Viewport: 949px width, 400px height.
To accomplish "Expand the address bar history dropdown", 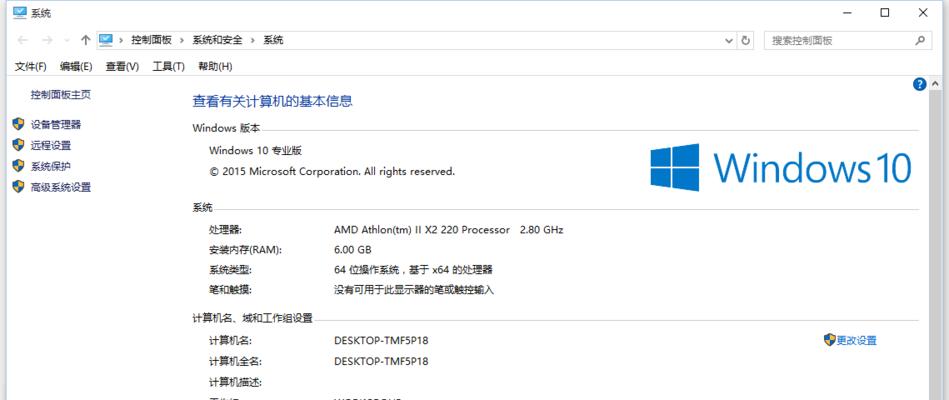I will (729, 41).
